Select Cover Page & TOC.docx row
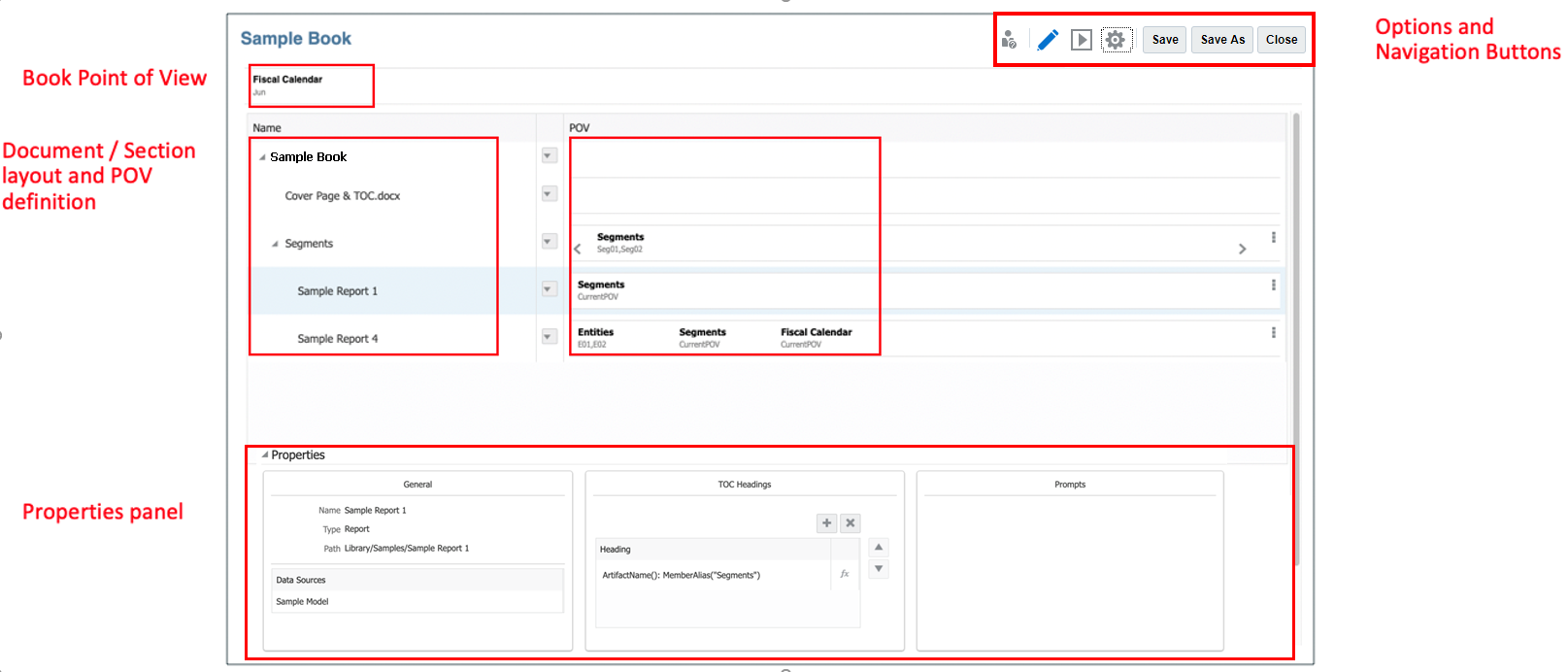The width and height of the screenshot is (1568, 672). (342, 195)
